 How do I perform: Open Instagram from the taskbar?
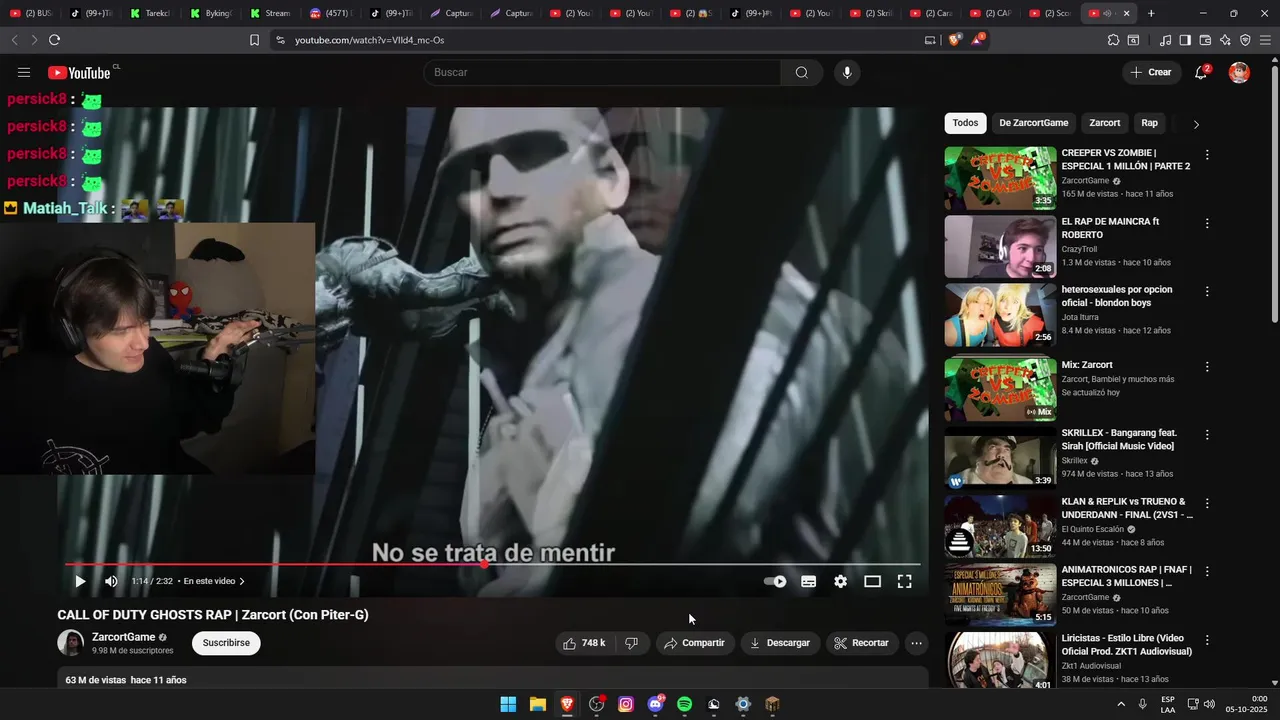tap(626, 704)
